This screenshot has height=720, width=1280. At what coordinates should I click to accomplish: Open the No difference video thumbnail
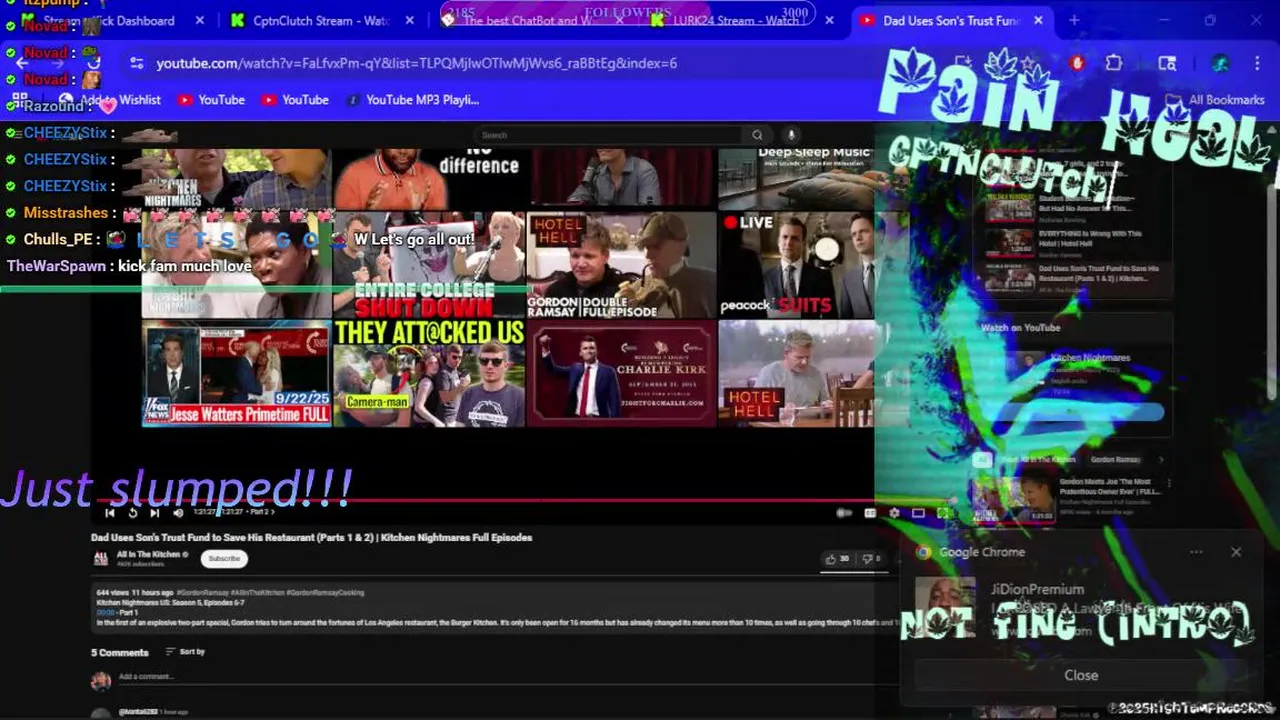(429, 178)
